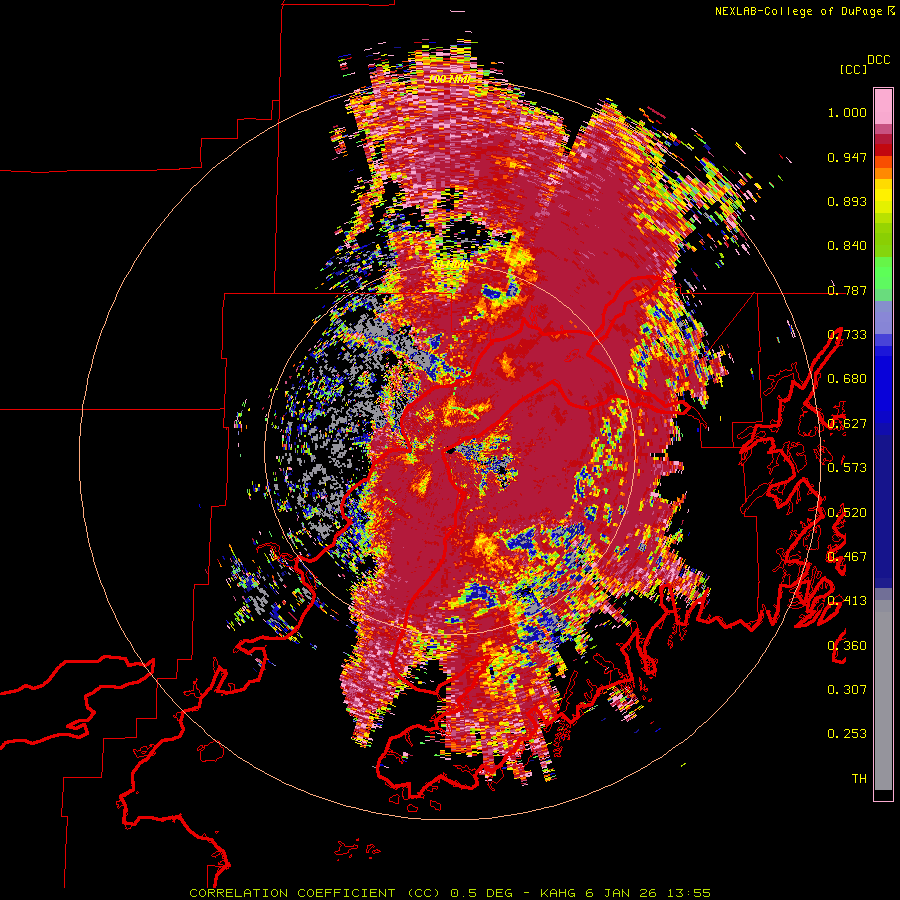Click the 100 NMI range ring label
Screen dimensions: 900x900
coord(449,79)
